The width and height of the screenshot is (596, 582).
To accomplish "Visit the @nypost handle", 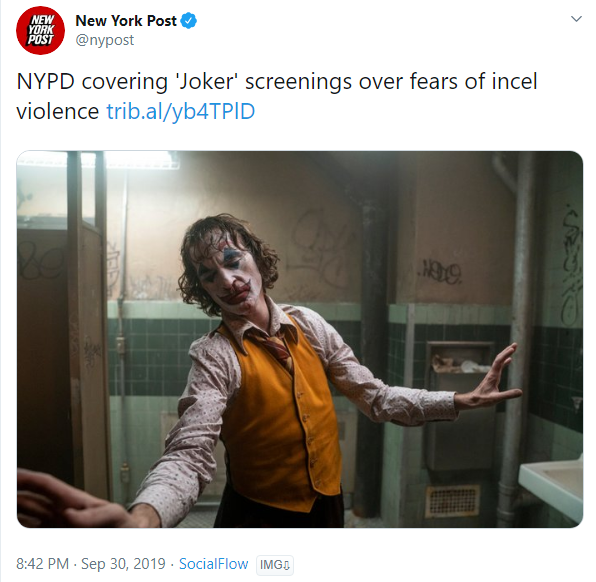I will click(x=105, y=40).
